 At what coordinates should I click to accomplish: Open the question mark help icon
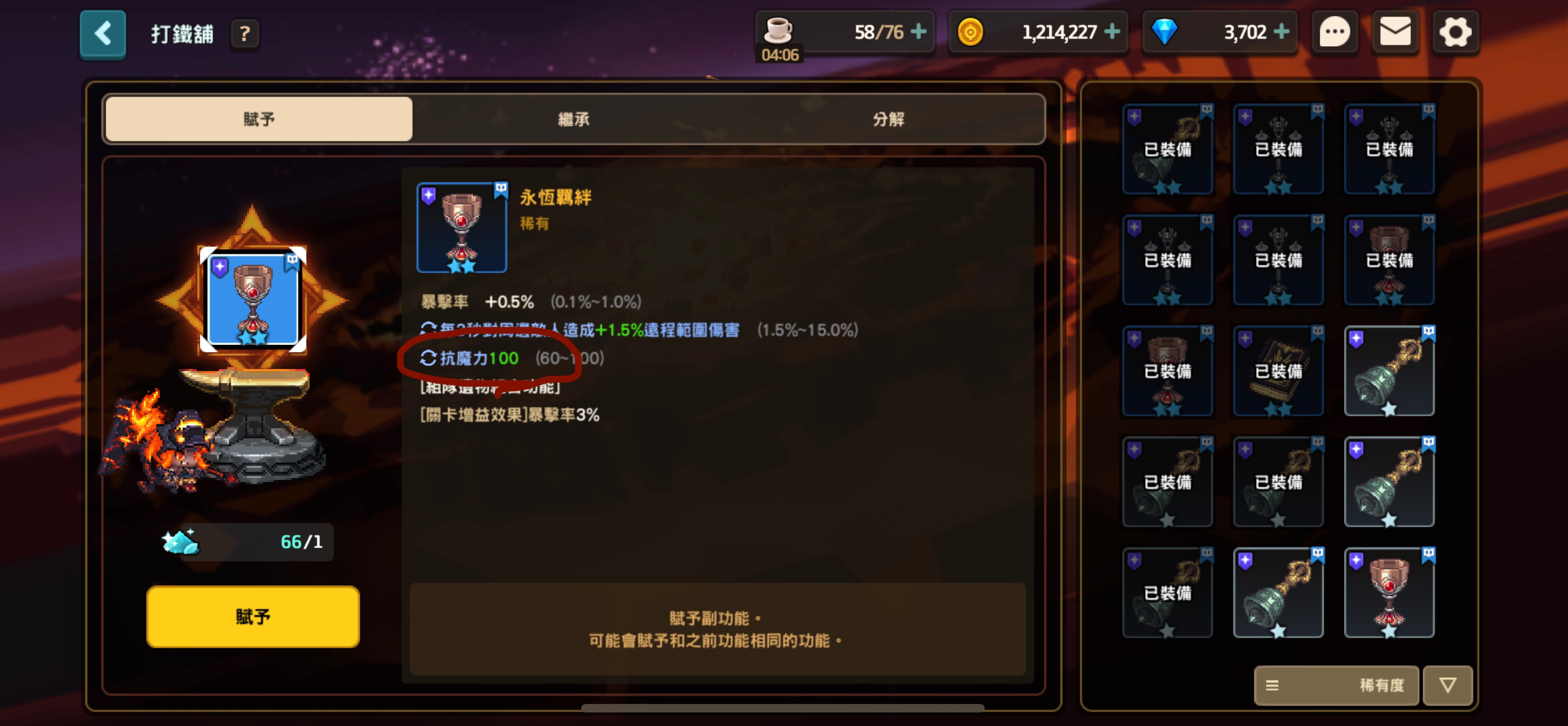245,33
